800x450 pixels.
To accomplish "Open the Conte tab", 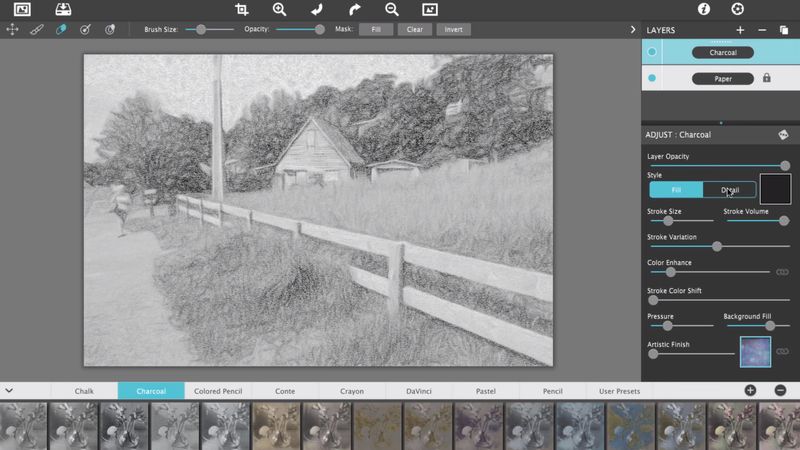I will point(285,391).
